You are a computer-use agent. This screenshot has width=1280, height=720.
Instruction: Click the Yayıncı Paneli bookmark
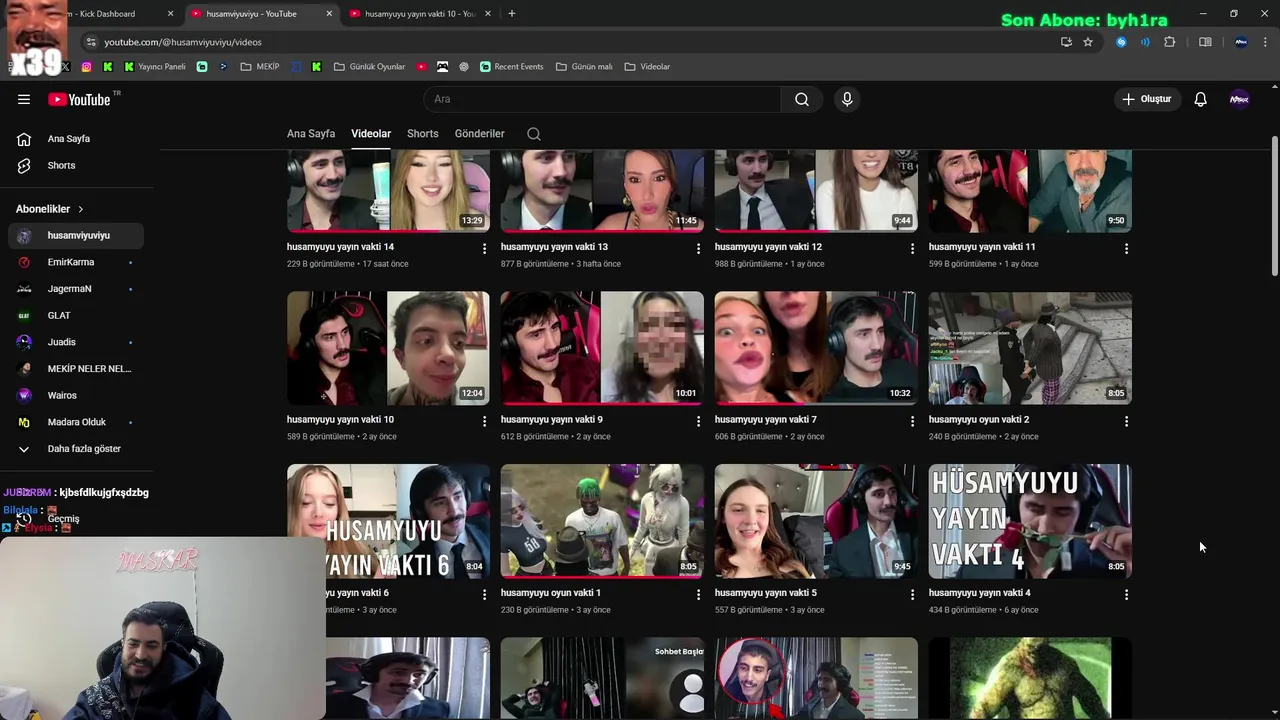click(155, 67)
